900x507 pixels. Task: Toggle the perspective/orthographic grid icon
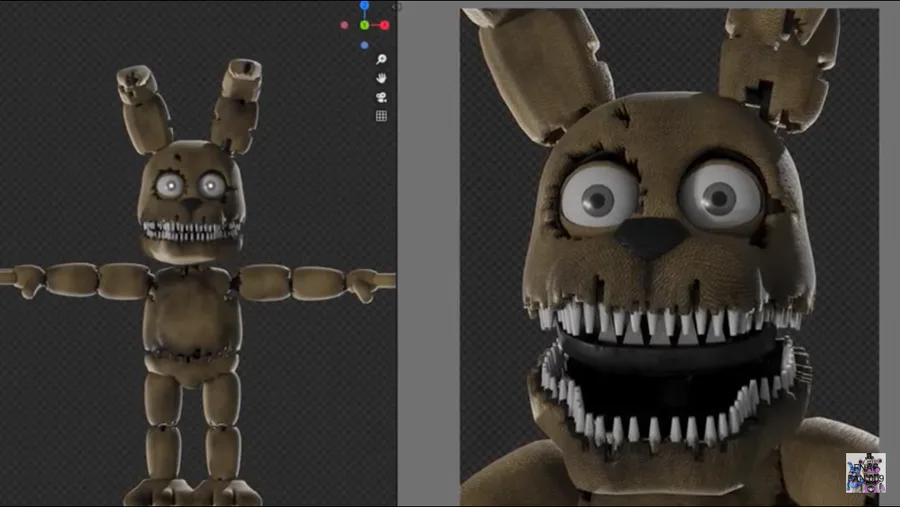[x=381, y=116]
